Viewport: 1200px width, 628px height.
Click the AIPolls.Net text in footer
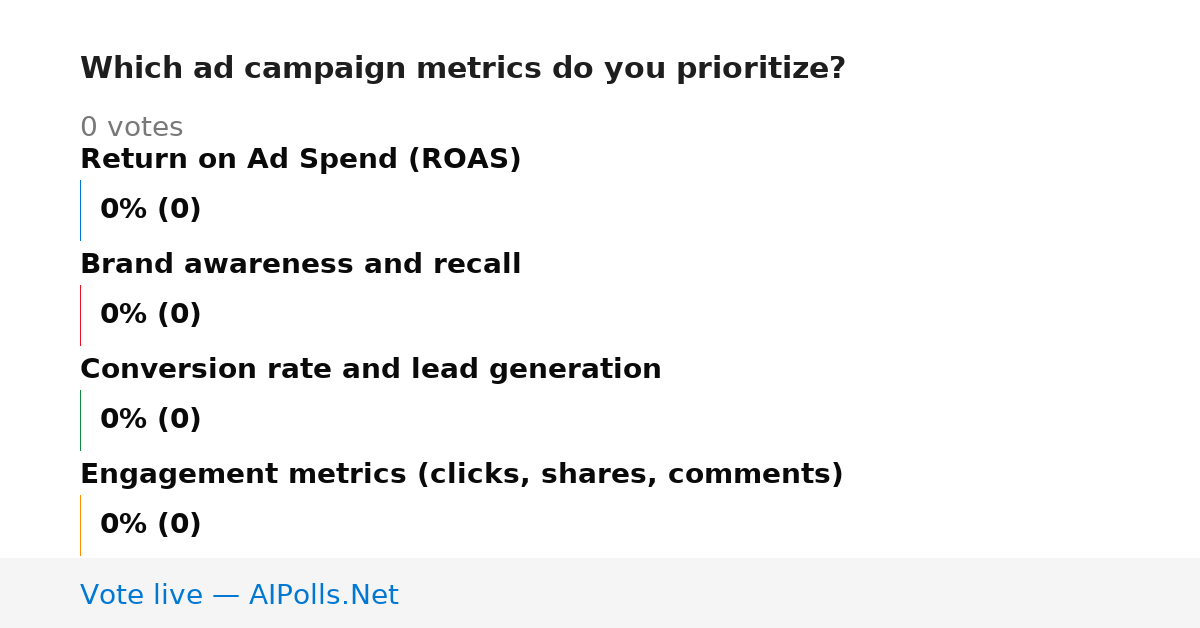323,595
